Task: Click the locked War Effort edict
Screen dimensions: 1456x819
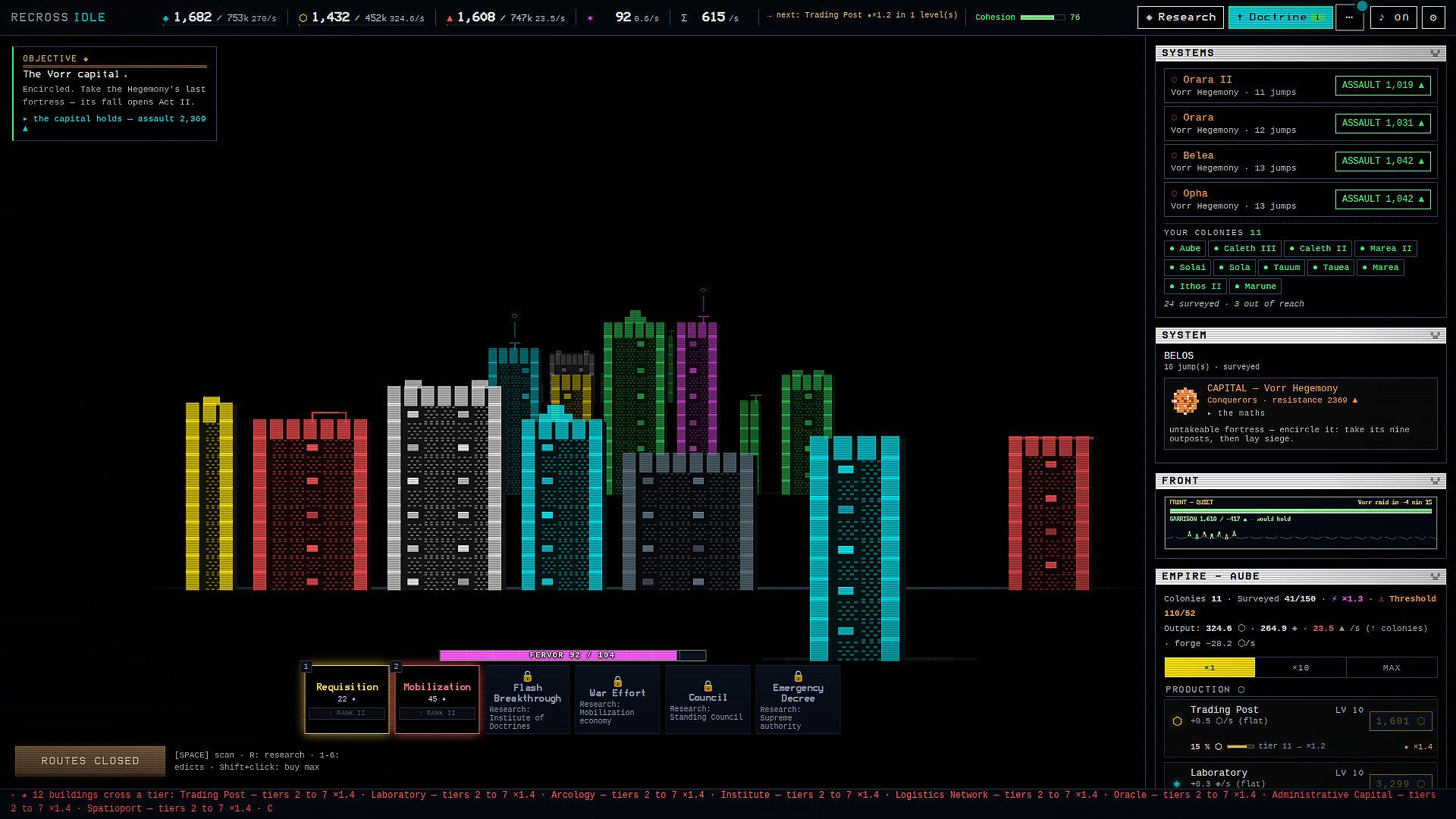Action: (x=617, y=700)
